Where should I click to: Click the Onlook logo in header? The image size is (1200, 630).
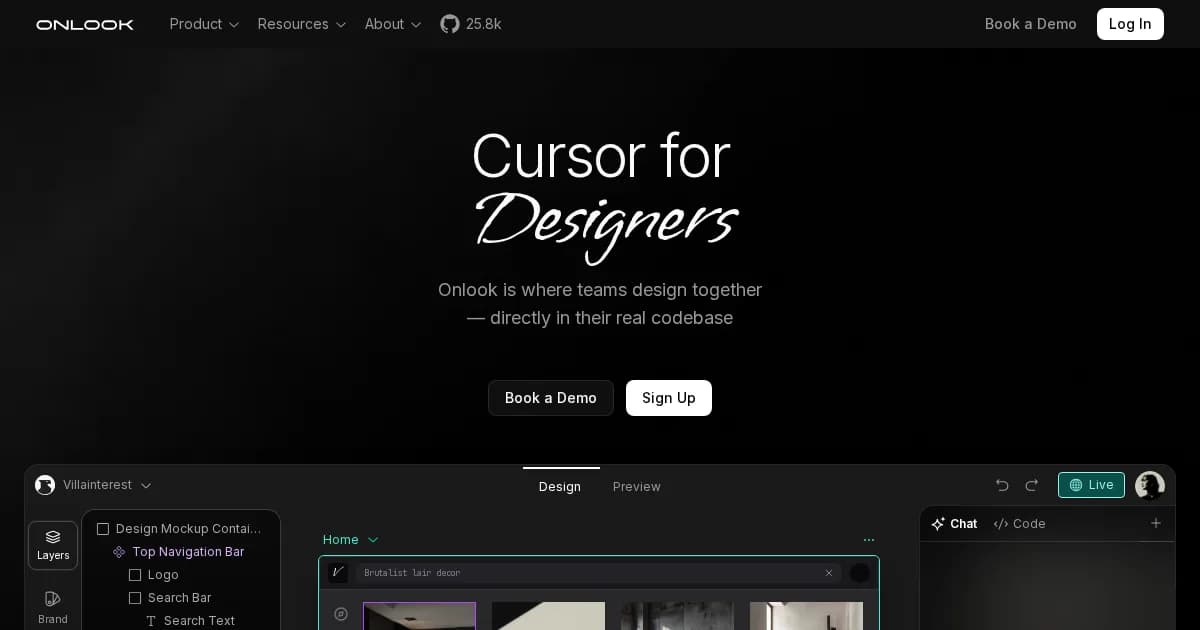pyautogui.click(x=85, y=24)
